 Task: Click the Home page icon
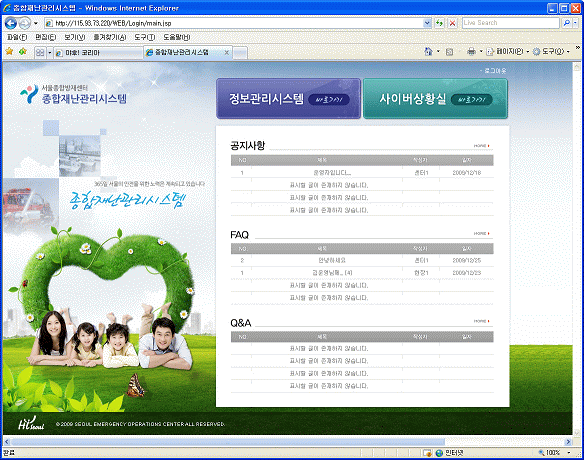tap(429, 51)
